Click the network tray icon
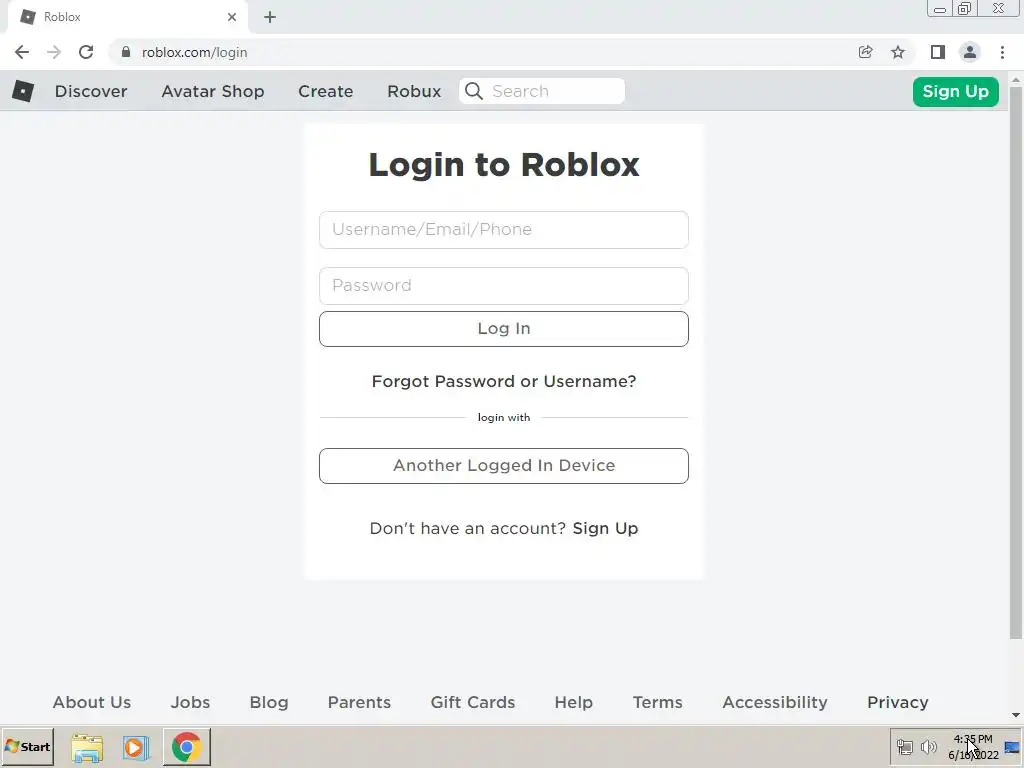Image resolution: width=1024 pixels, height=768 pixels. 904,746
